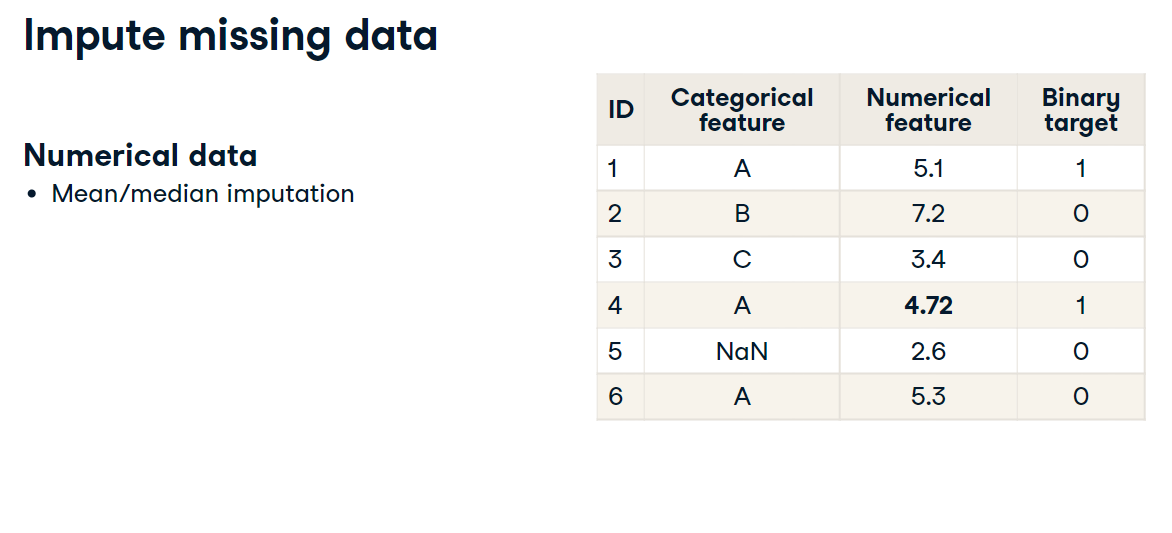Click categorical value C in row 3
The image size is (1172, 533).
[x=741, y=259]
